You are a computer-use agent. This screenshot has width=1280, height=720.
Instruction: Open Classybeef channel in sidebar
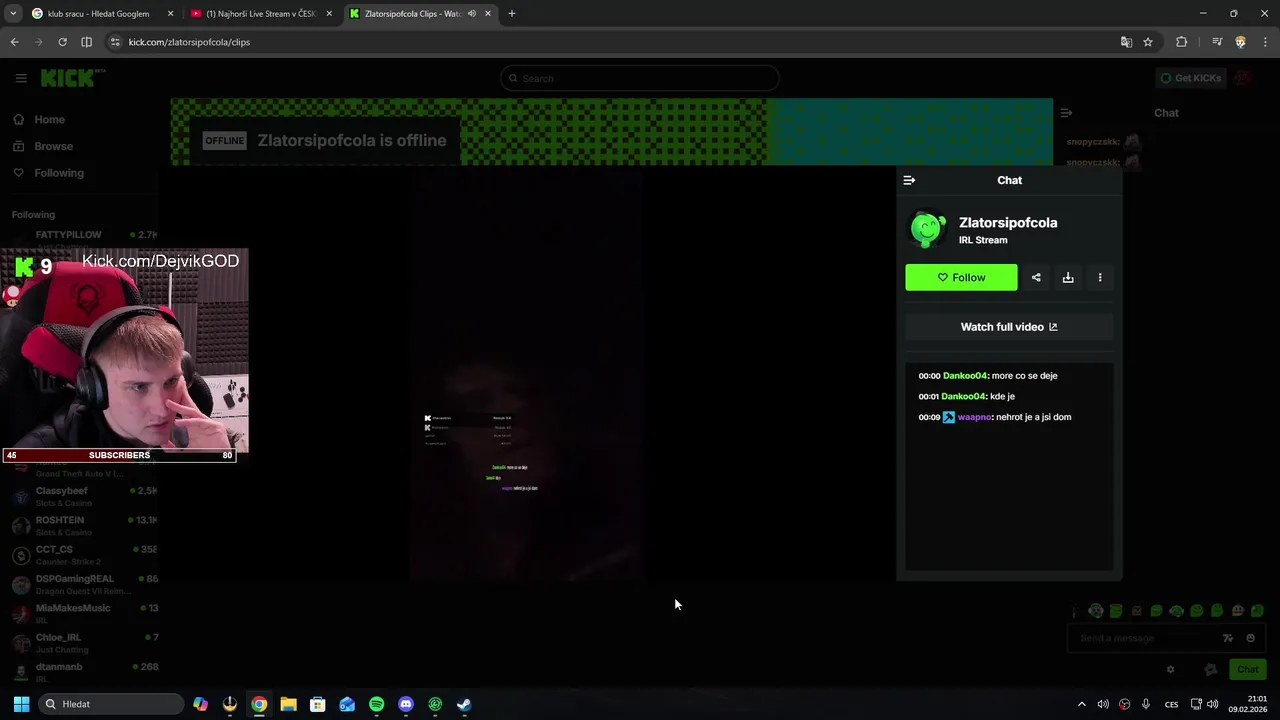coord(84,496)
